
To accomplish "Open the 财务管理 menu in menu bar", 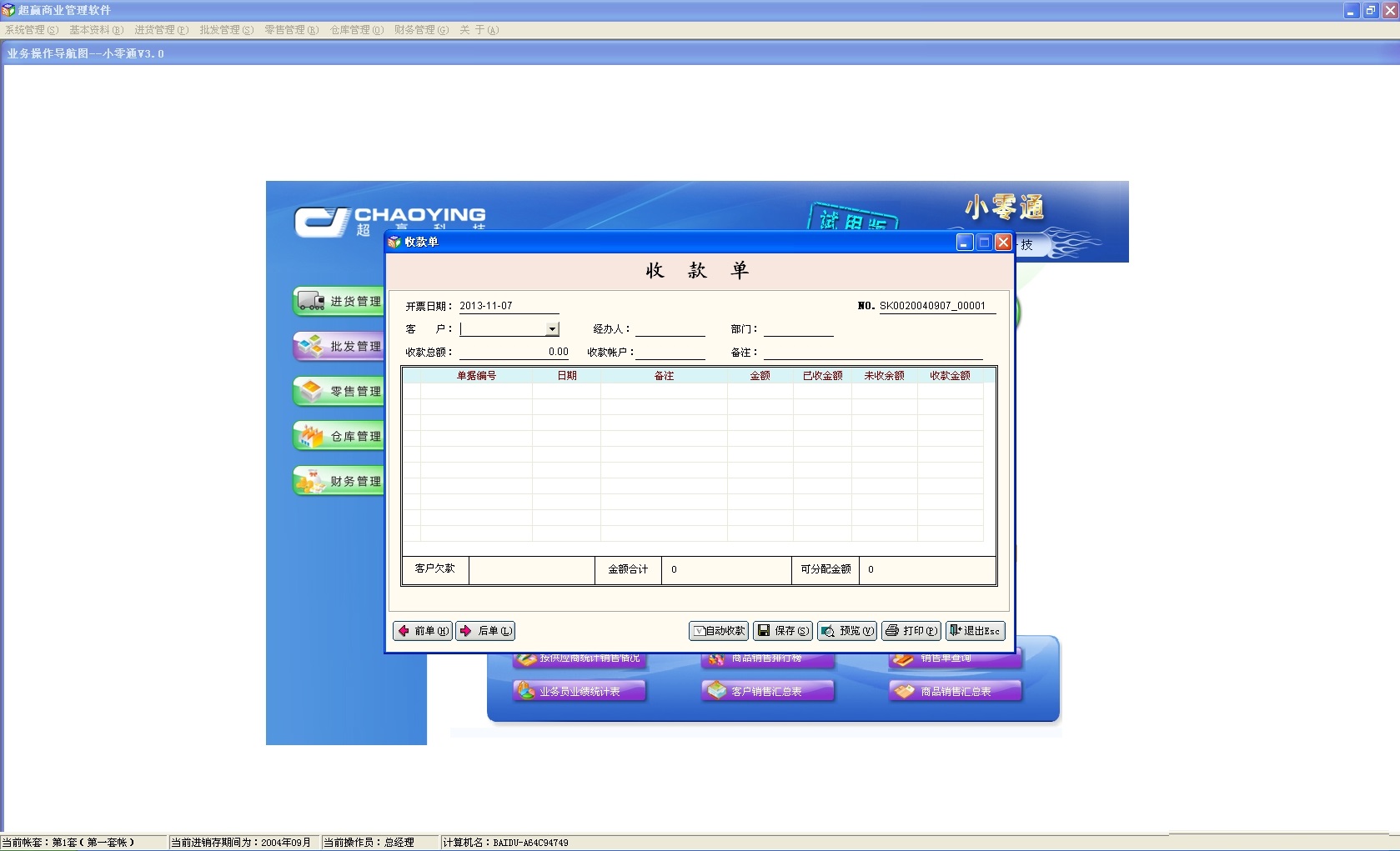I will [x=421, y=30].
